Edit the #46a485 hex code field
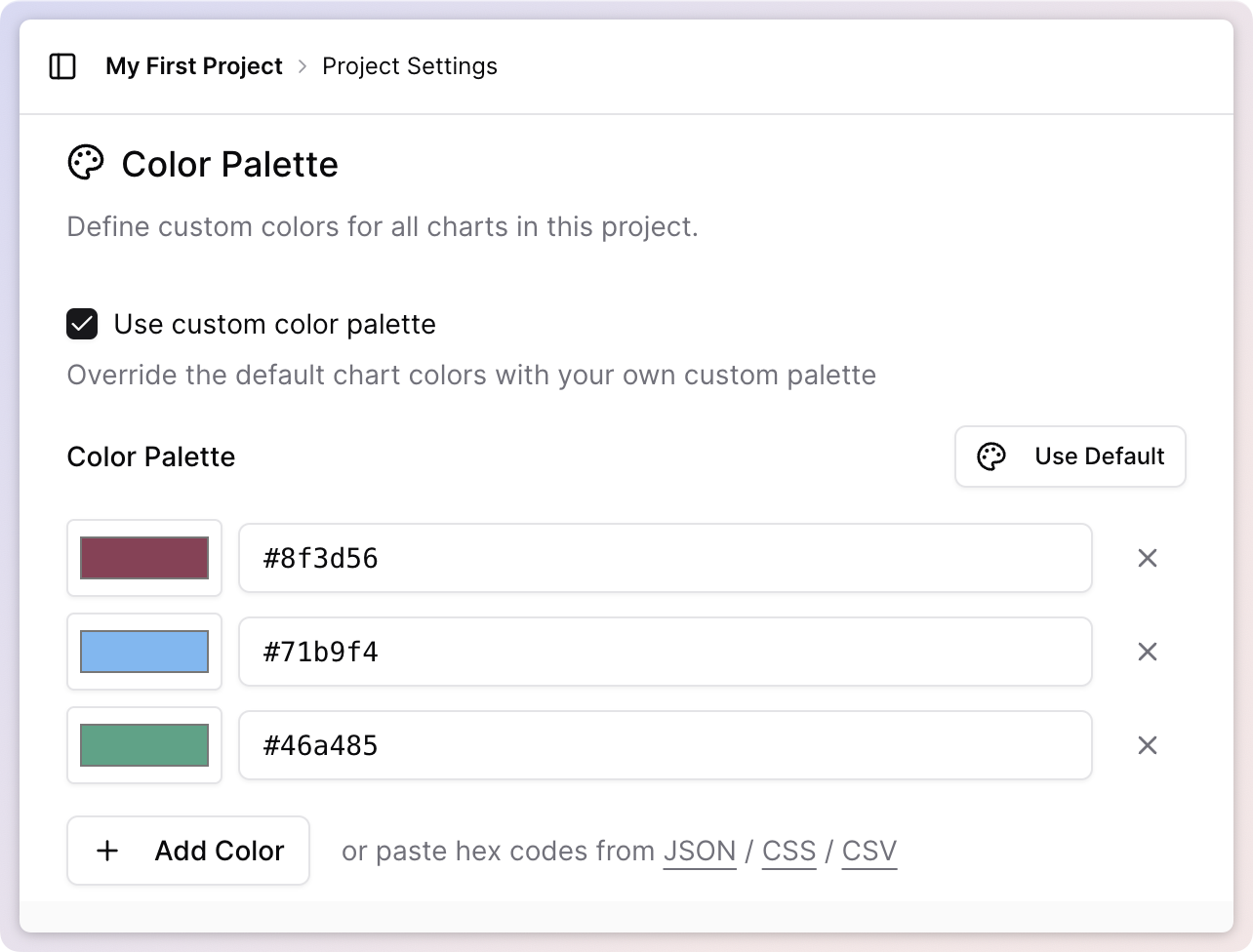Viewport: 1253px width, 952px height. [665, 745]
